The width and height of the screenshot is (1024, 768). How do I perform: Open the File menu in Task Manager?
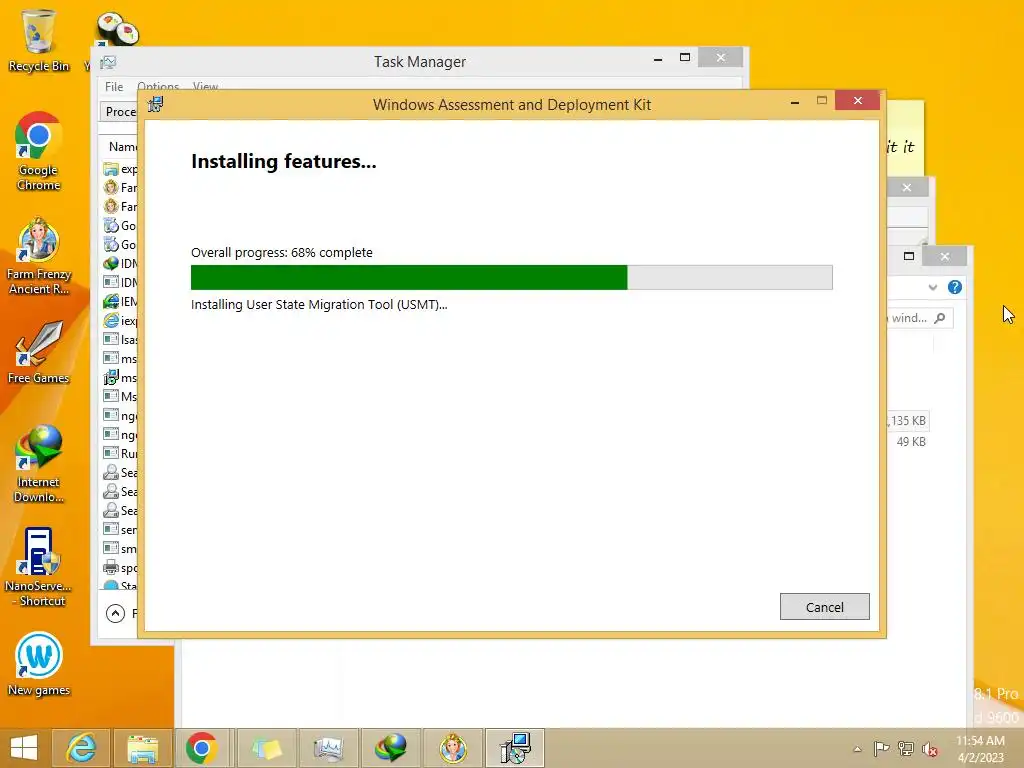(114, 86)
